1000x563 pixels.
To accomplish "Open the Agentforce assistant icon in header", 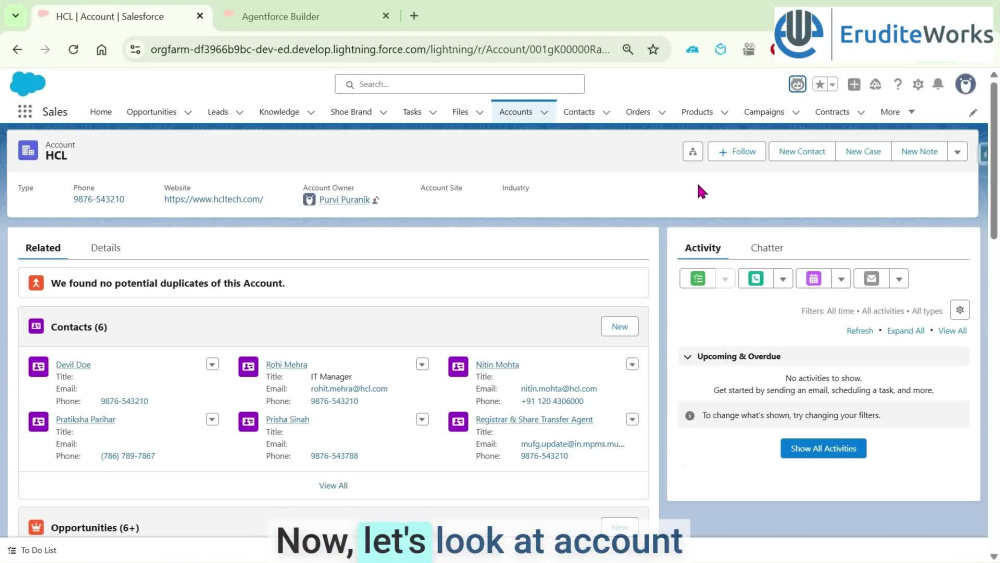I will click(797, 84).
